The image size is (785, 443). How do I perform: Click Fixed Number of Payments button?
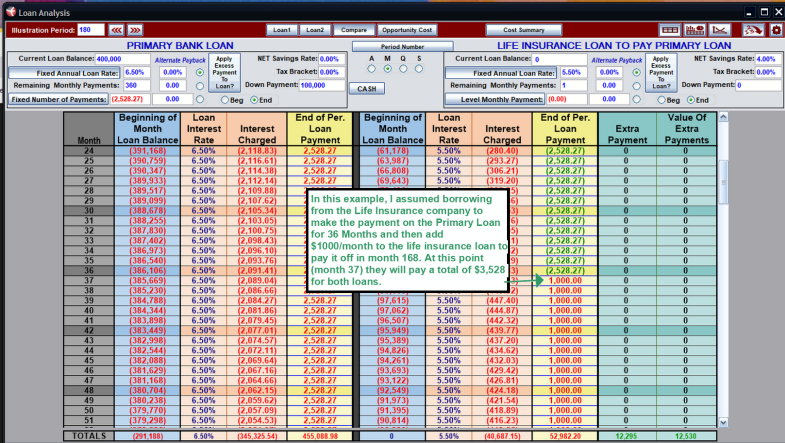pyautogui.click(x=59, y=99)
